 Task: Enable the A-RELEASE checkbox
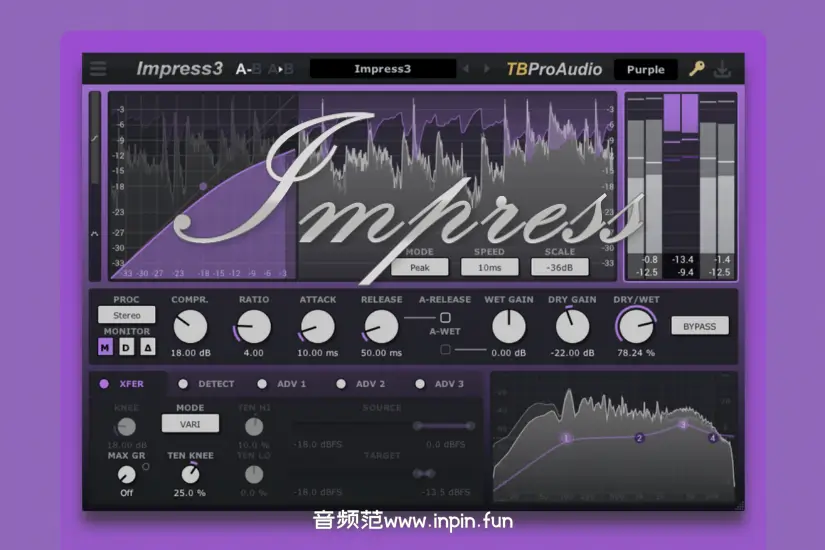[x=445, y=317]
